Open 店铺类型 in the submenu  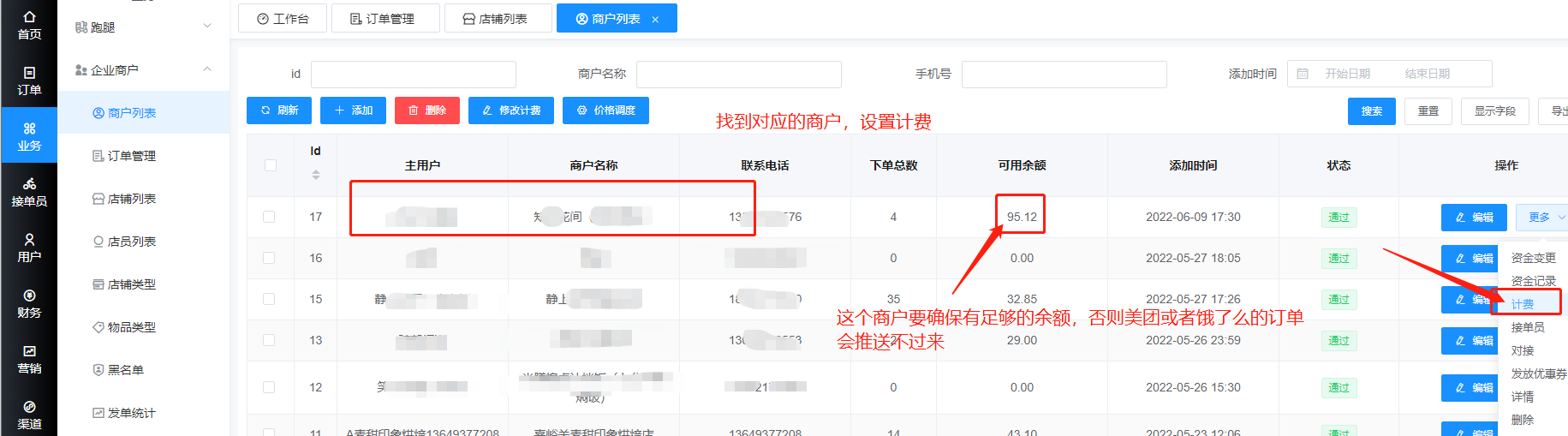(143, 284)
